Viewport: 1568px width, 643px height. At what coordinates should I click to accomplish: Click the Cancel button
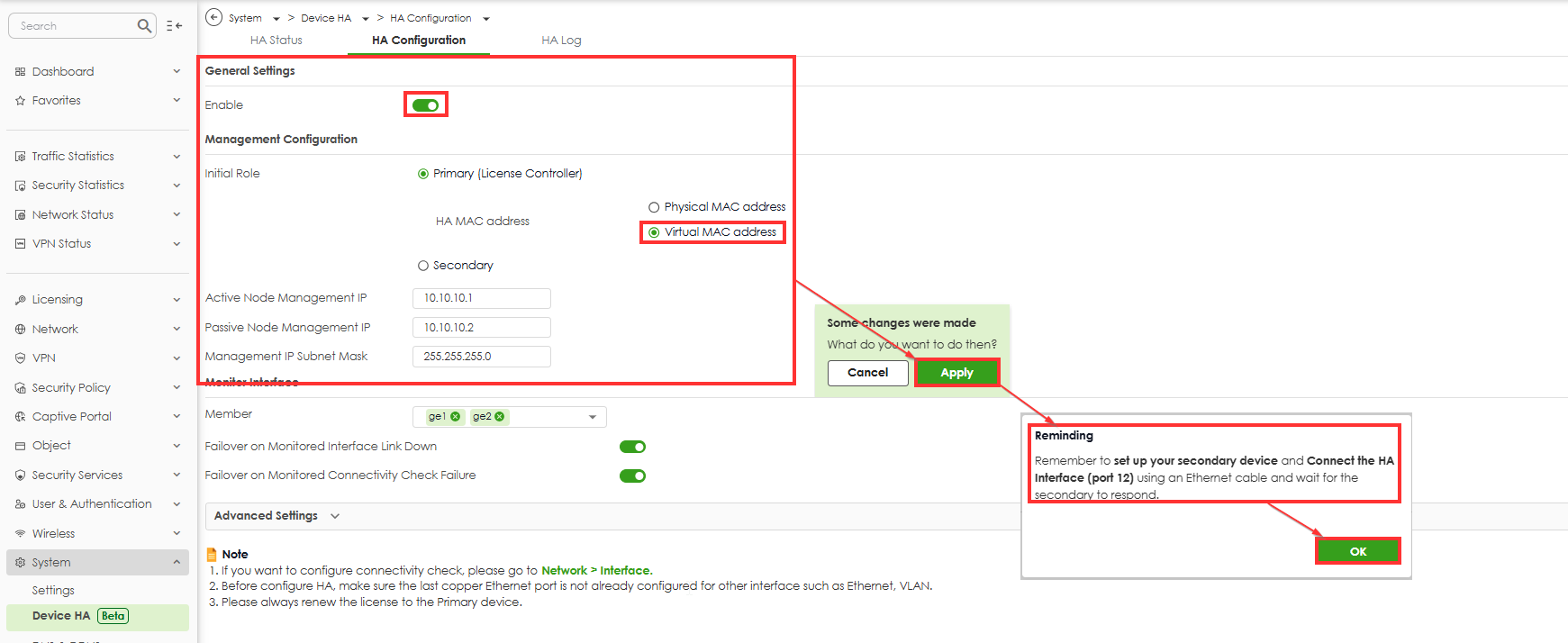point(868,373)
